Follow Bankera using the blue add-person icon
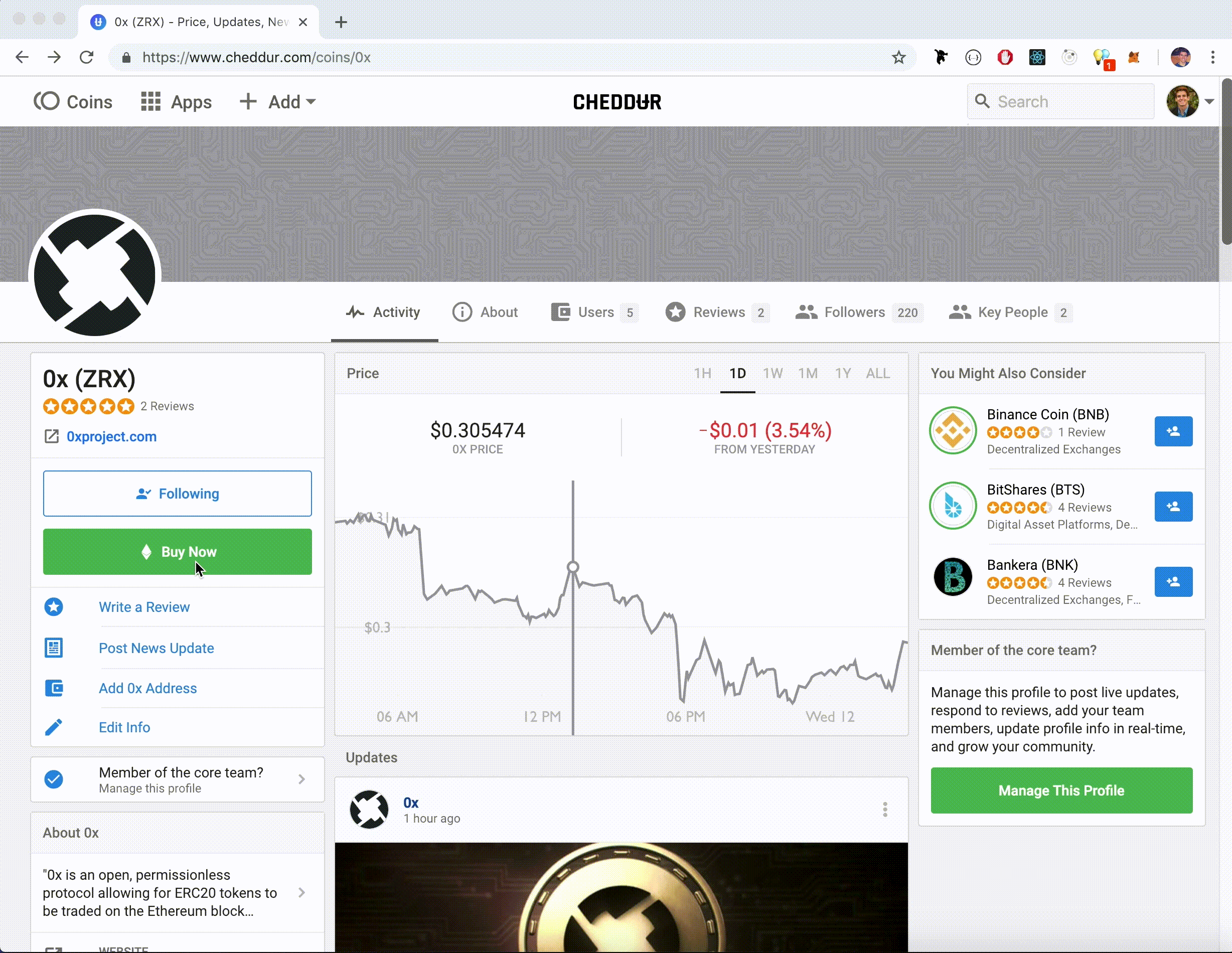Viewport: 1232px width, 953px height. click(x=1173, y=581)
